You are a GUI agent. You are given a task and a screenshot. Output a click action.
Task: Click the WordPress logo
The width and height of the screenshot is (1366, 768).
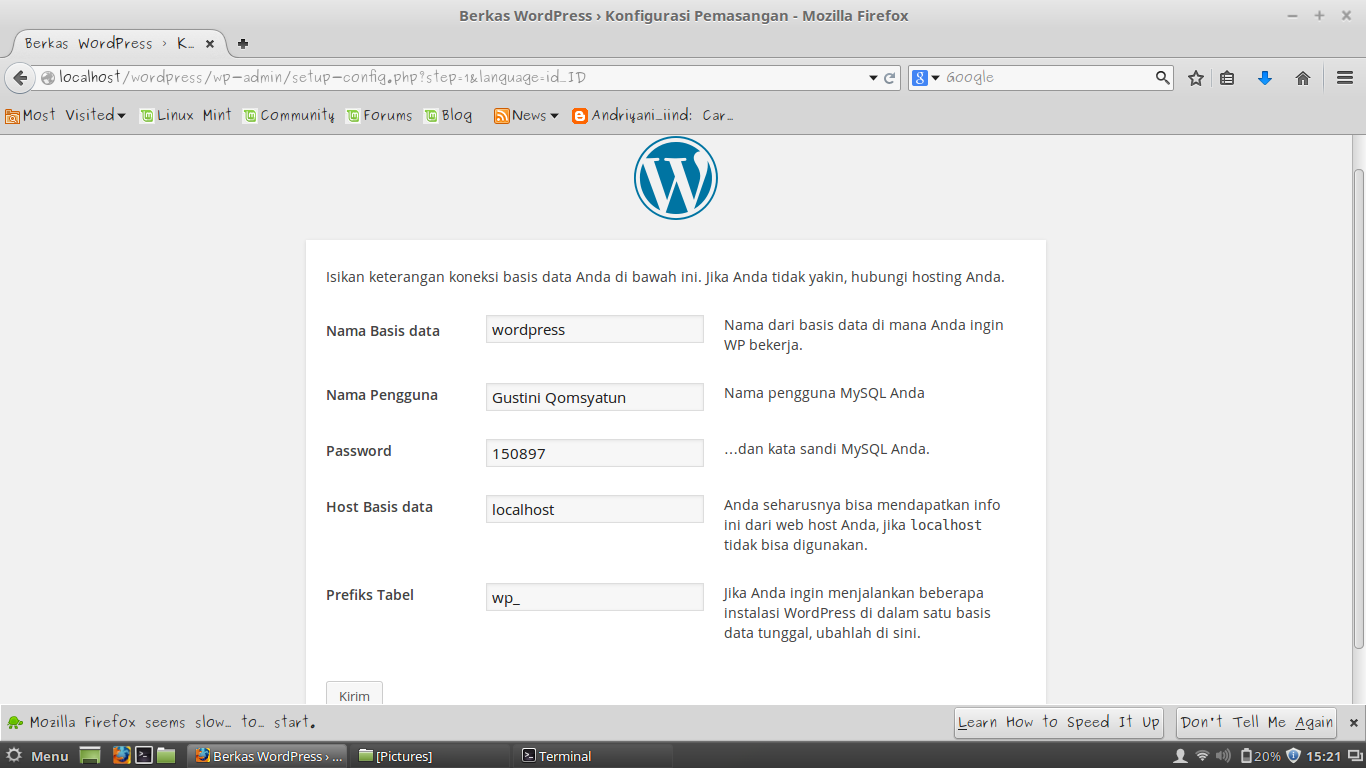[676, 178]
